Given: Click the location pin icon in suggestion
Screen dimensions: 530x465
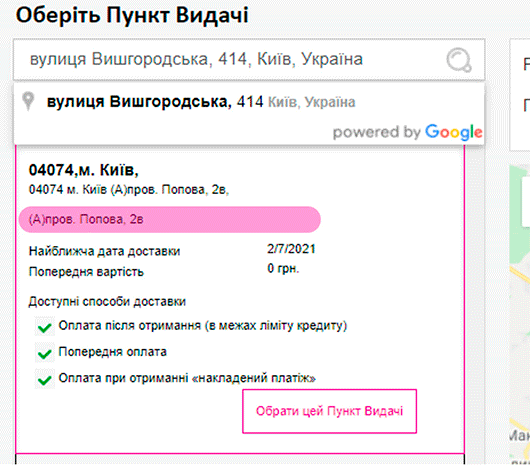Looking at the screenshot, I should tap(28, 101).
